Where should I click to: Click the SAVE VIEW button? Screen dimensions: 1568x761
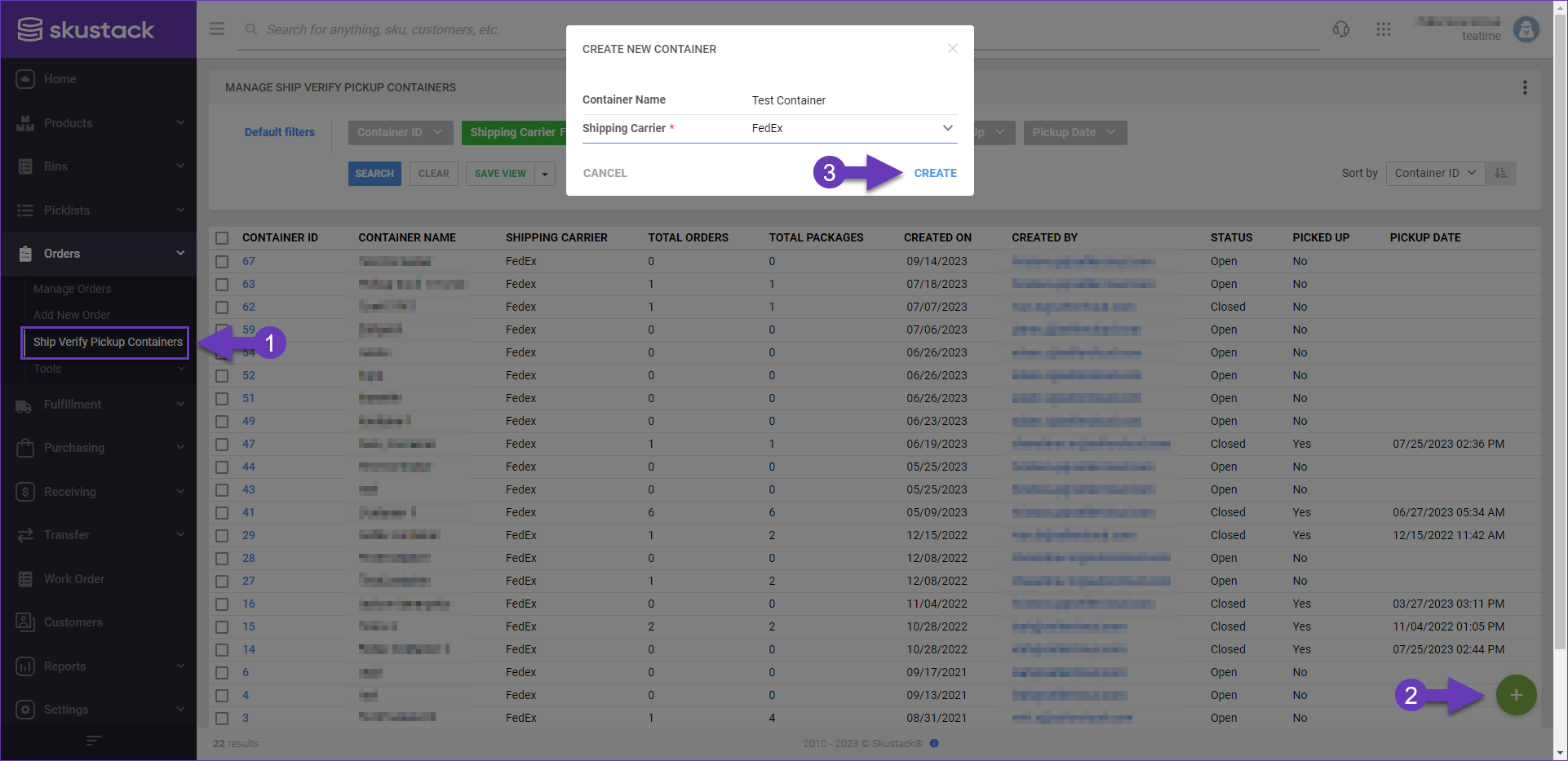500,174
